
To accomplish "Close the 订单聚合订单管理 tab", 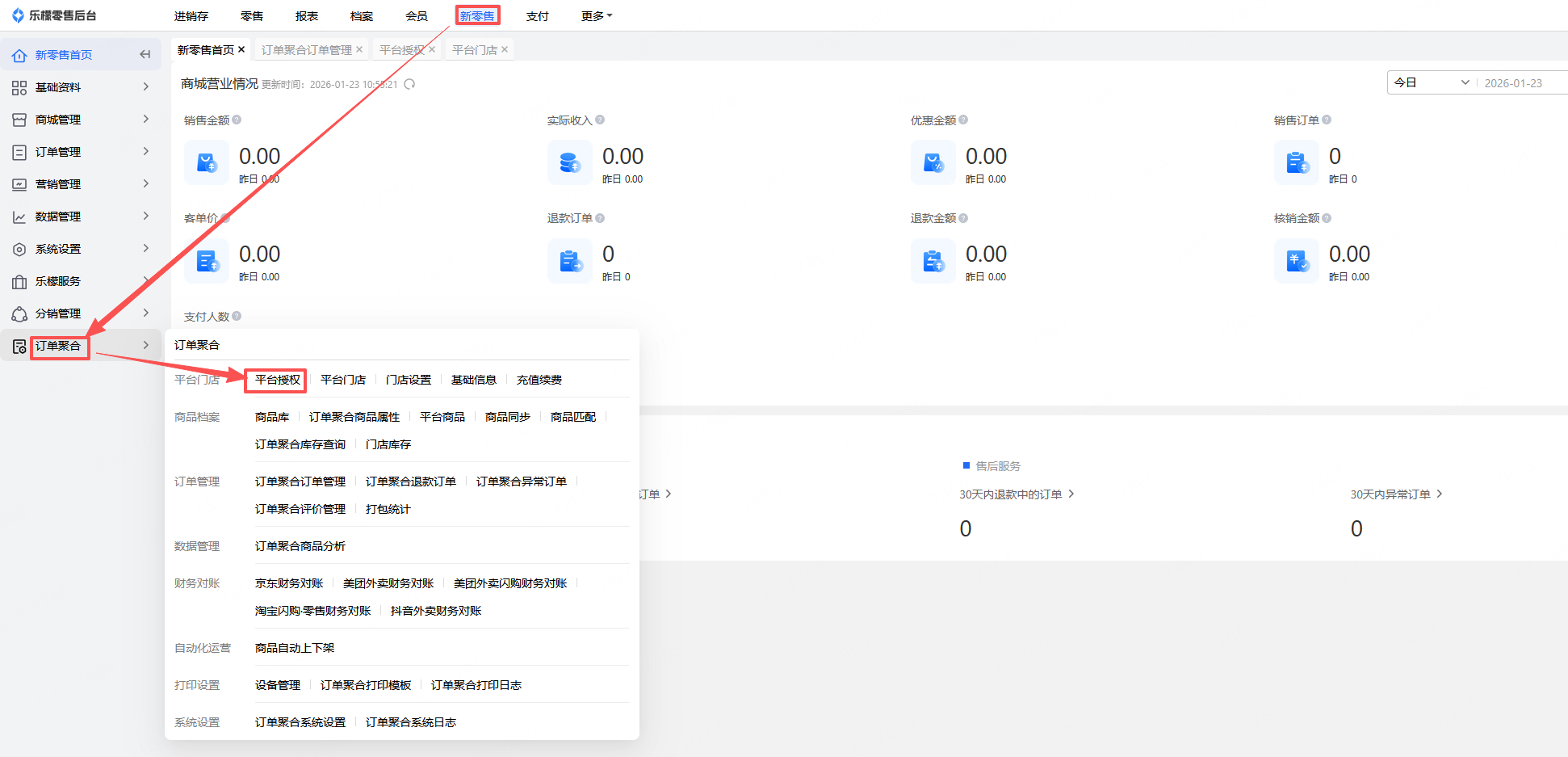I will pos(359,49).
